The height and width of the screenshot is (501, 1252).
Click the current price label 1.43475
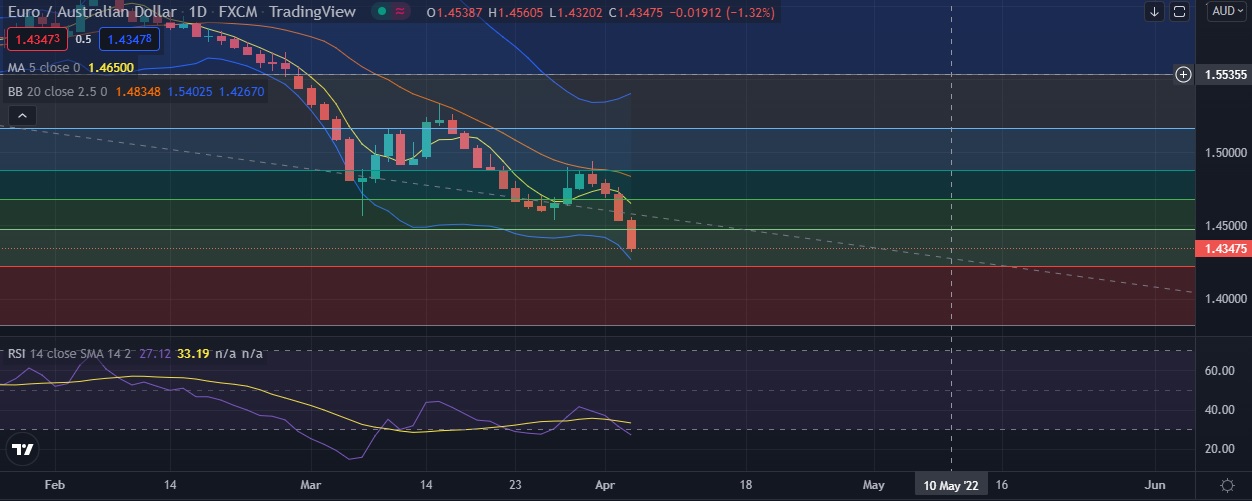[x=1225, y=249]
